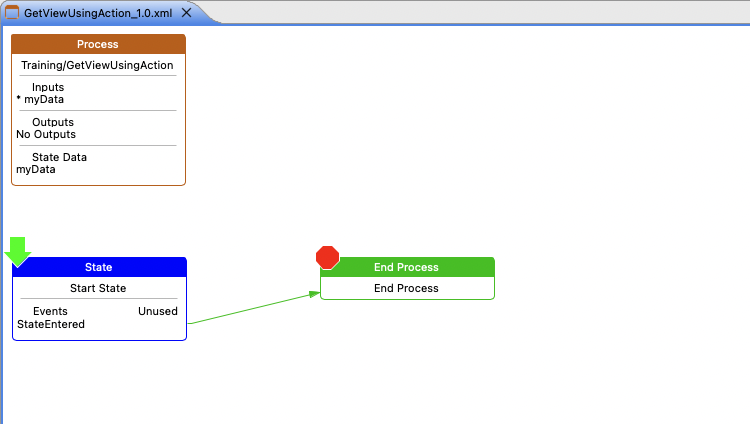This screenshot has height=424, width=750.
Task: Click the red stop octagon icon
Action: tap(327, 258)
